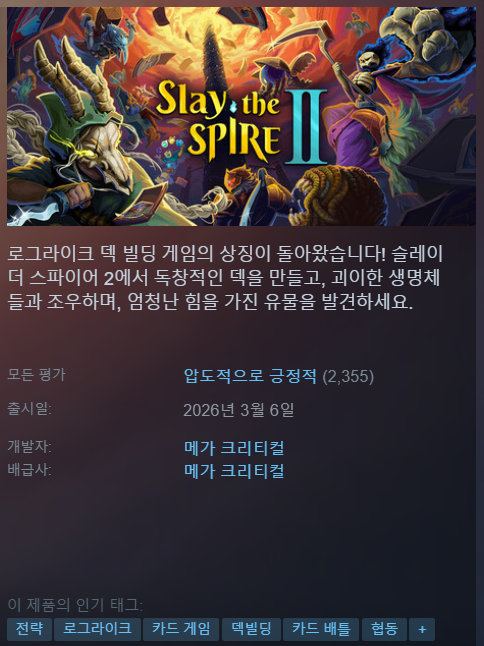This screenshot has width=484, height=646.
Task: Click the 카드 배틀 tag
Action: pyautogui.click(x=321, y=629)
